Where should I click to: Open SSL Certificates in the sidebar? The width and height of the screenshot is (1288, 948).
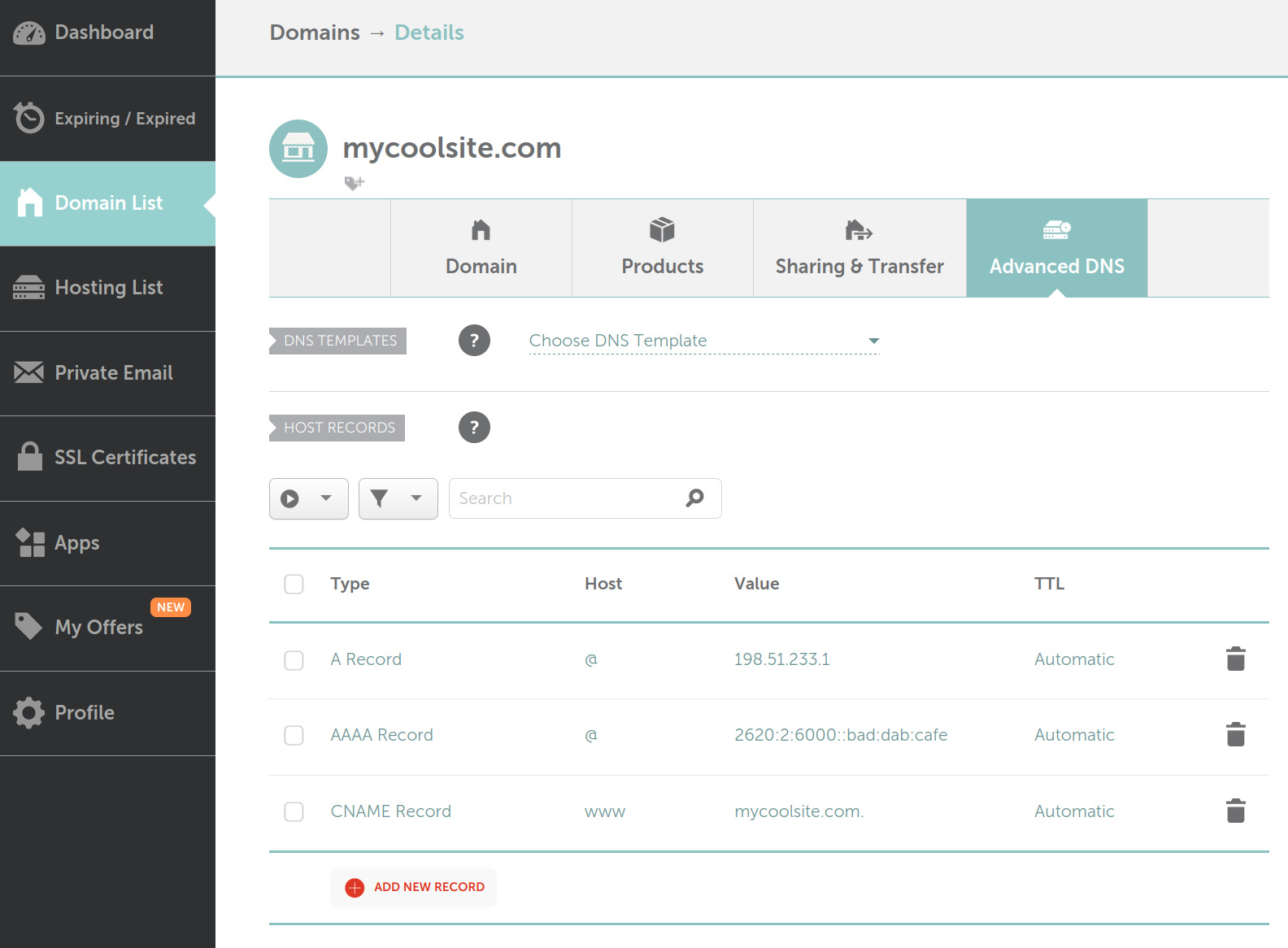[x=107, y=459]
